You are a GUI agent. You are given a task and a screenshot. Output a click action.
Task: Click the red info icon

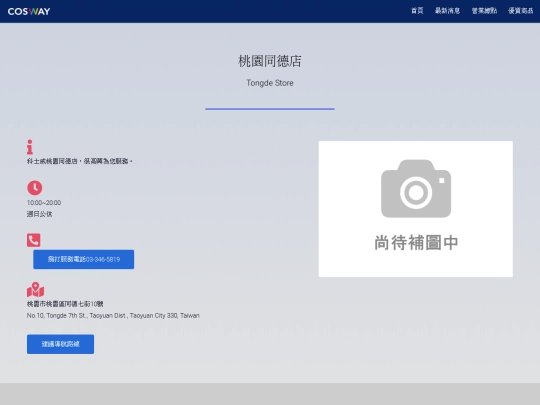[30, 147]
